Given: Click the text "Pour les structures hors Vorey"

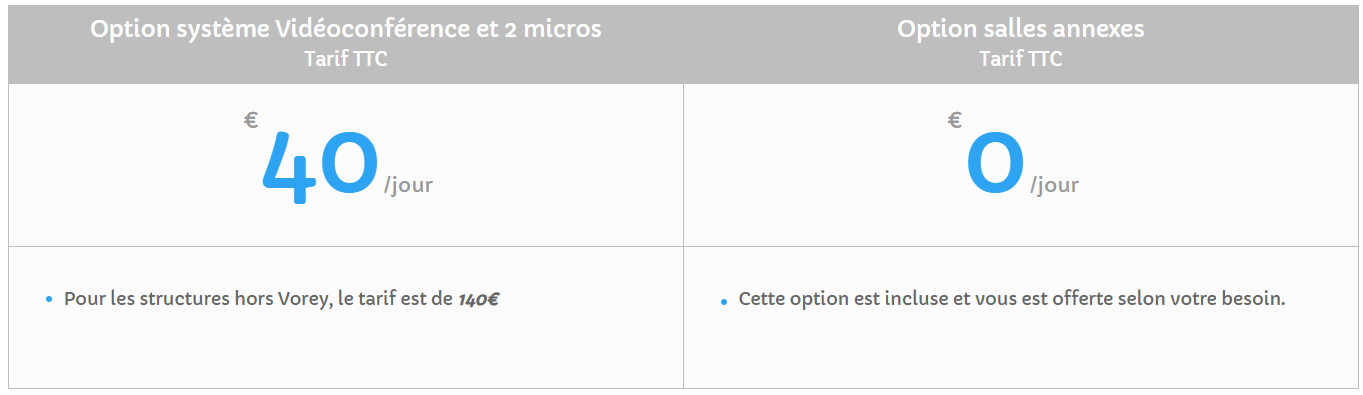Looking at the screenshot, I should tap(195, 299).
